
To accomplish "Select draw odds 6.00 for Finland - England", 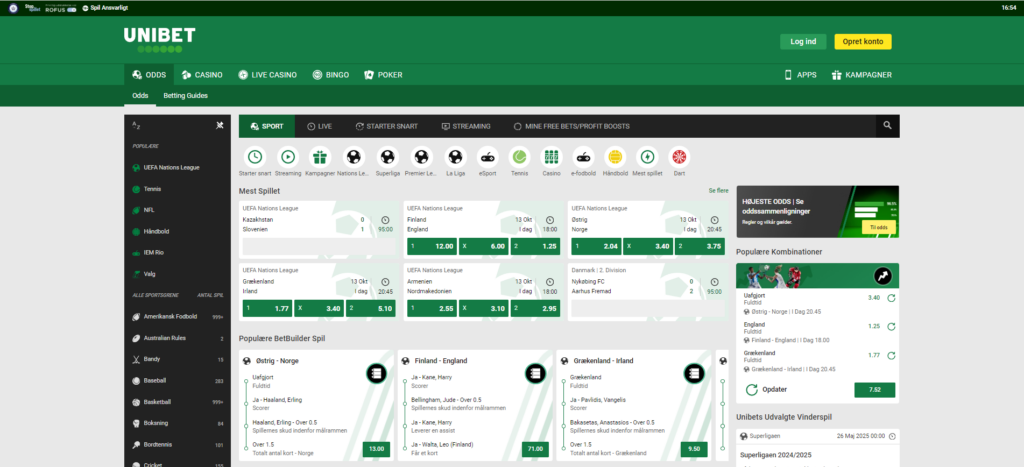I will [x=483, y=246].
